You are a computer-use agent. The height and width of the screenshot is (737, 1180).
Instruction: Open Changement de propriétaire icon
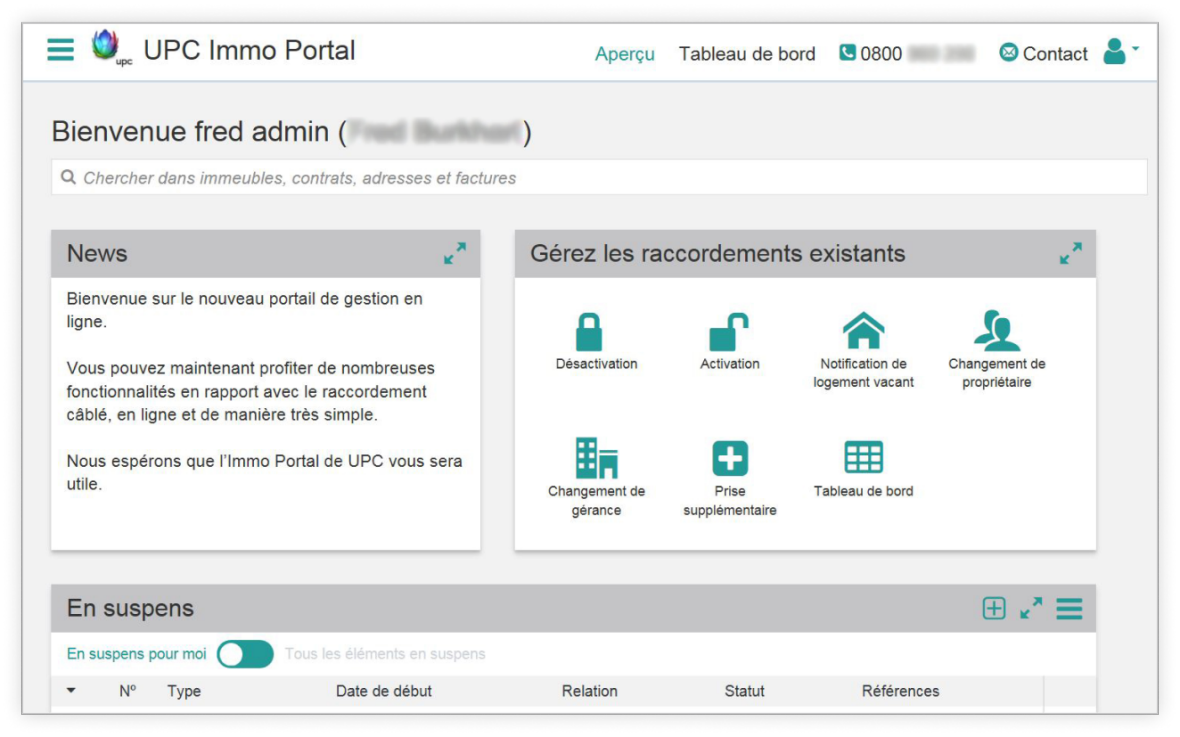click(x=997, y=330)
